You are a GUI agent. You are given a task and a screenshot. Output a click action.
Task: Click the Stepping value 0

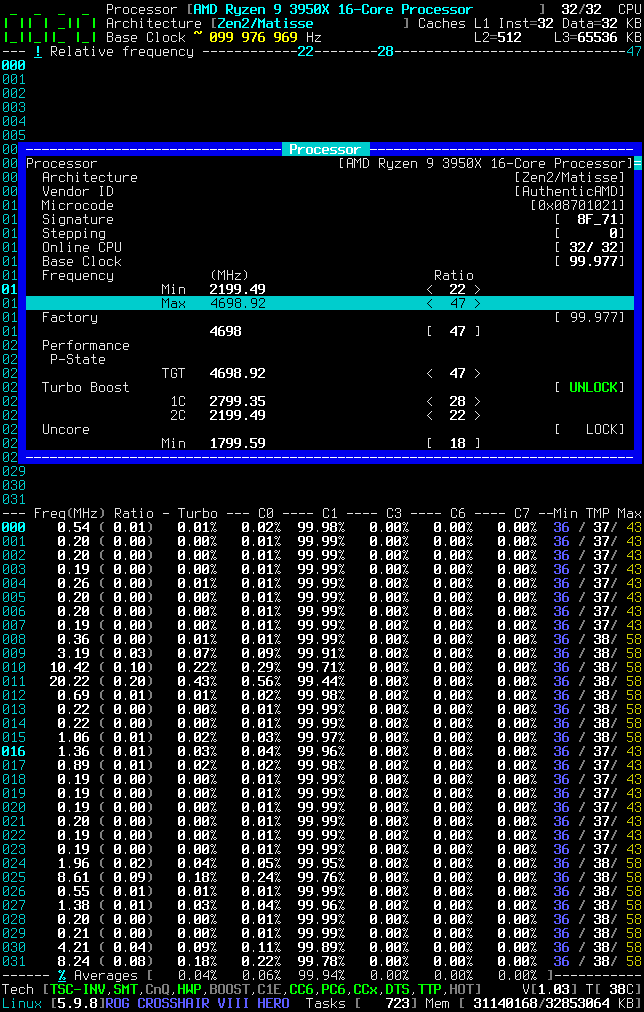pos(613,234)
